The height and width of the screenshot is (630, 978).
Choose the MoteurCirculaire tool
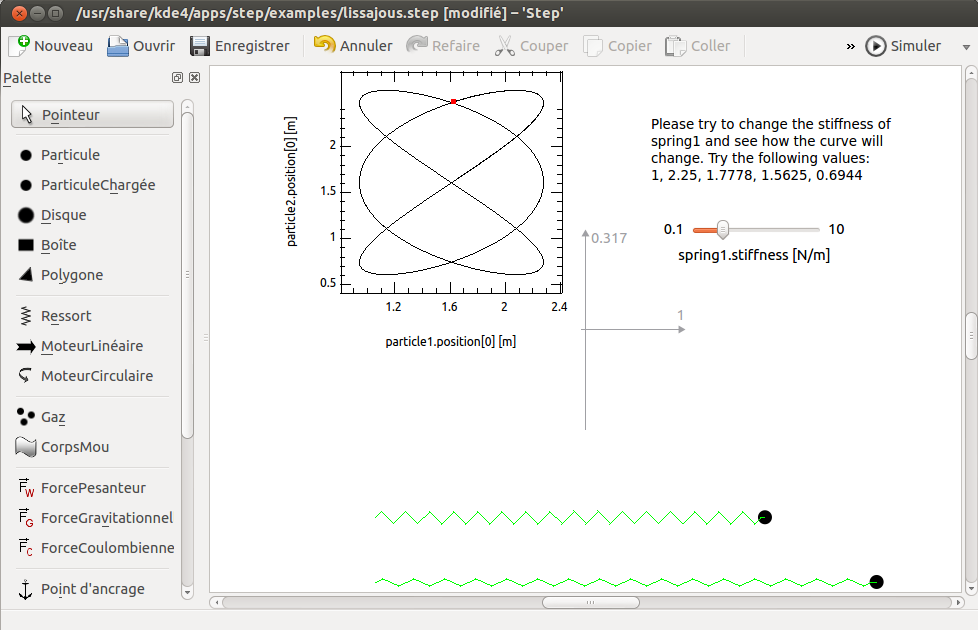(x=96, y=376)
